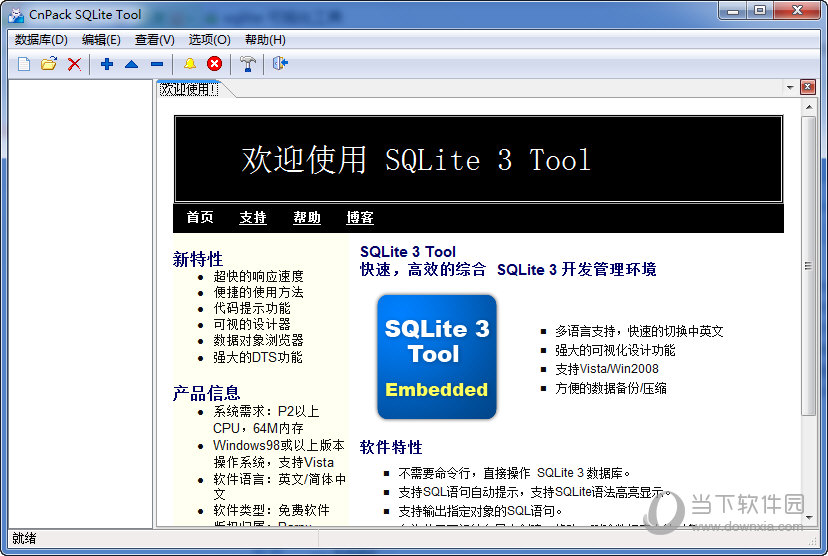Click the 软件特性 heading
Screen dimensions: 828x556
tap(391, 447)
